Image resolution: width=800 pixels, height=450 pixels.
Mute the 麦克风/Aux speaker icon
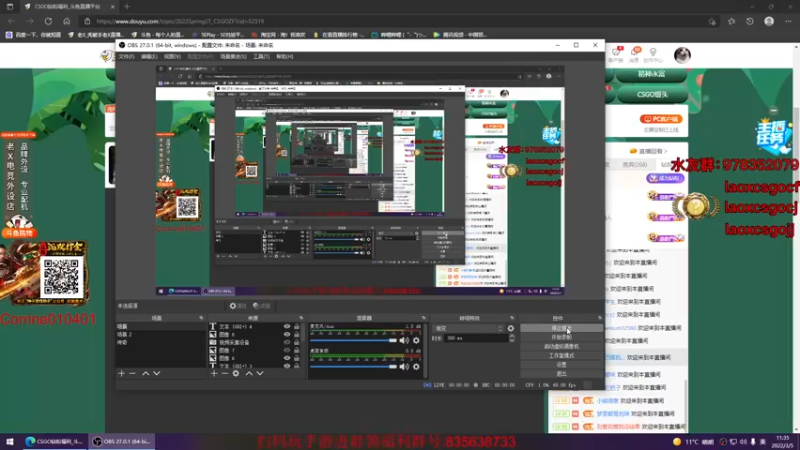pyautogui.click(x=404, y=340)
